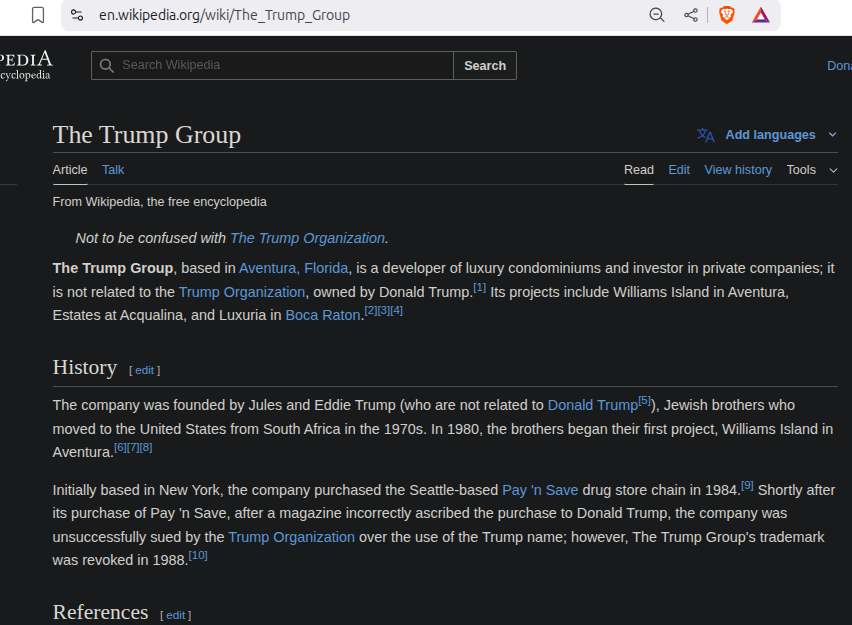
Task: Open the Trump Organization link in the intro paragraph
Action: tap(242, 292)
